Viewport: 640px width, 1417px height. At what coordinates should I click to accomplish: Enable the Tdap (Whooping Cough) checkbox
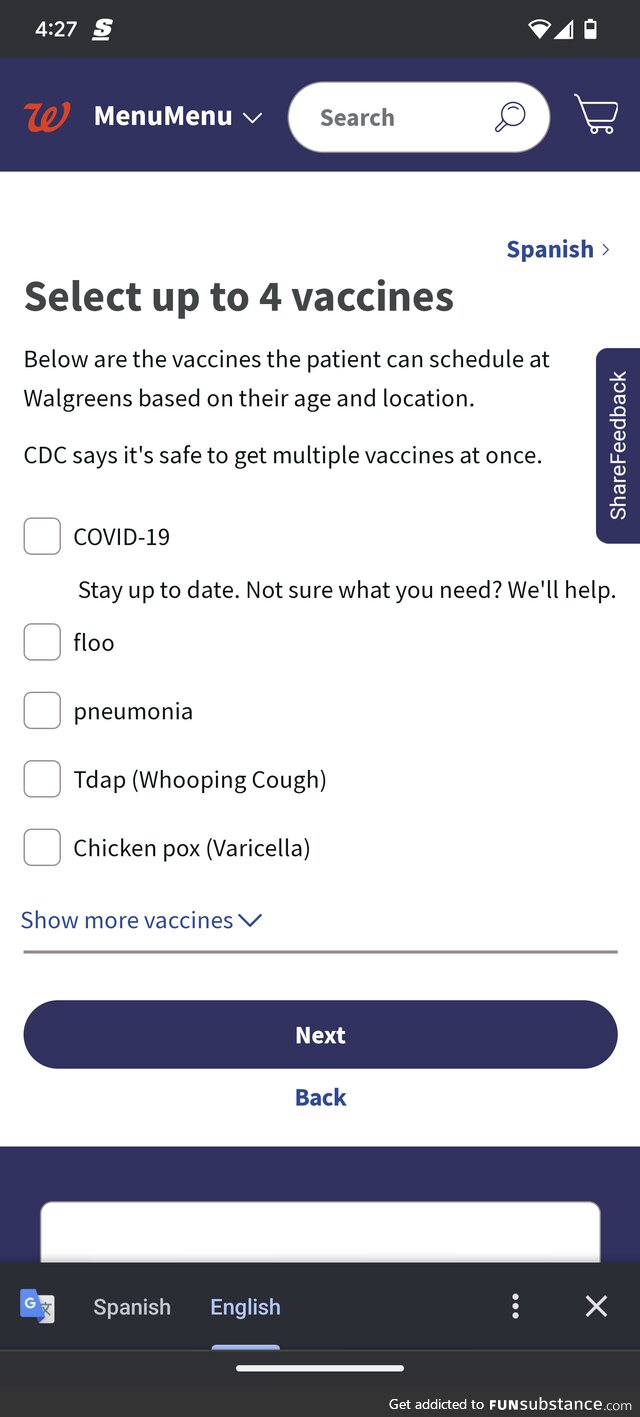(42, 779)
